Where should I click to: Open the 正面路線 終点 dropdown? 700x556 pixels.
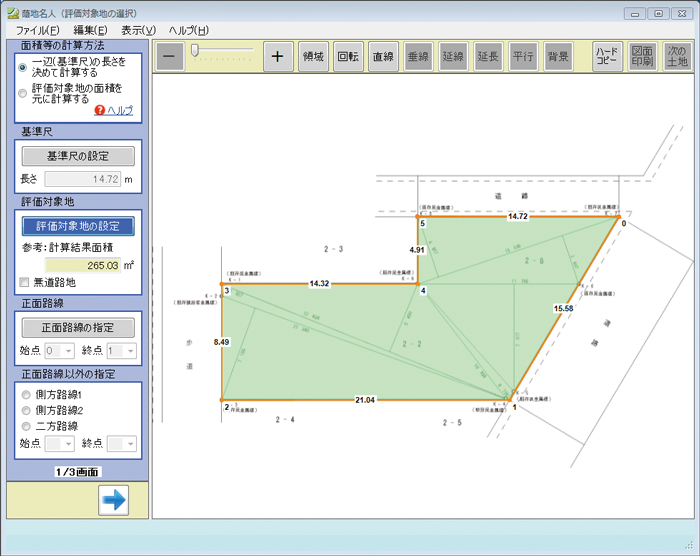click(x=121, y=351)
